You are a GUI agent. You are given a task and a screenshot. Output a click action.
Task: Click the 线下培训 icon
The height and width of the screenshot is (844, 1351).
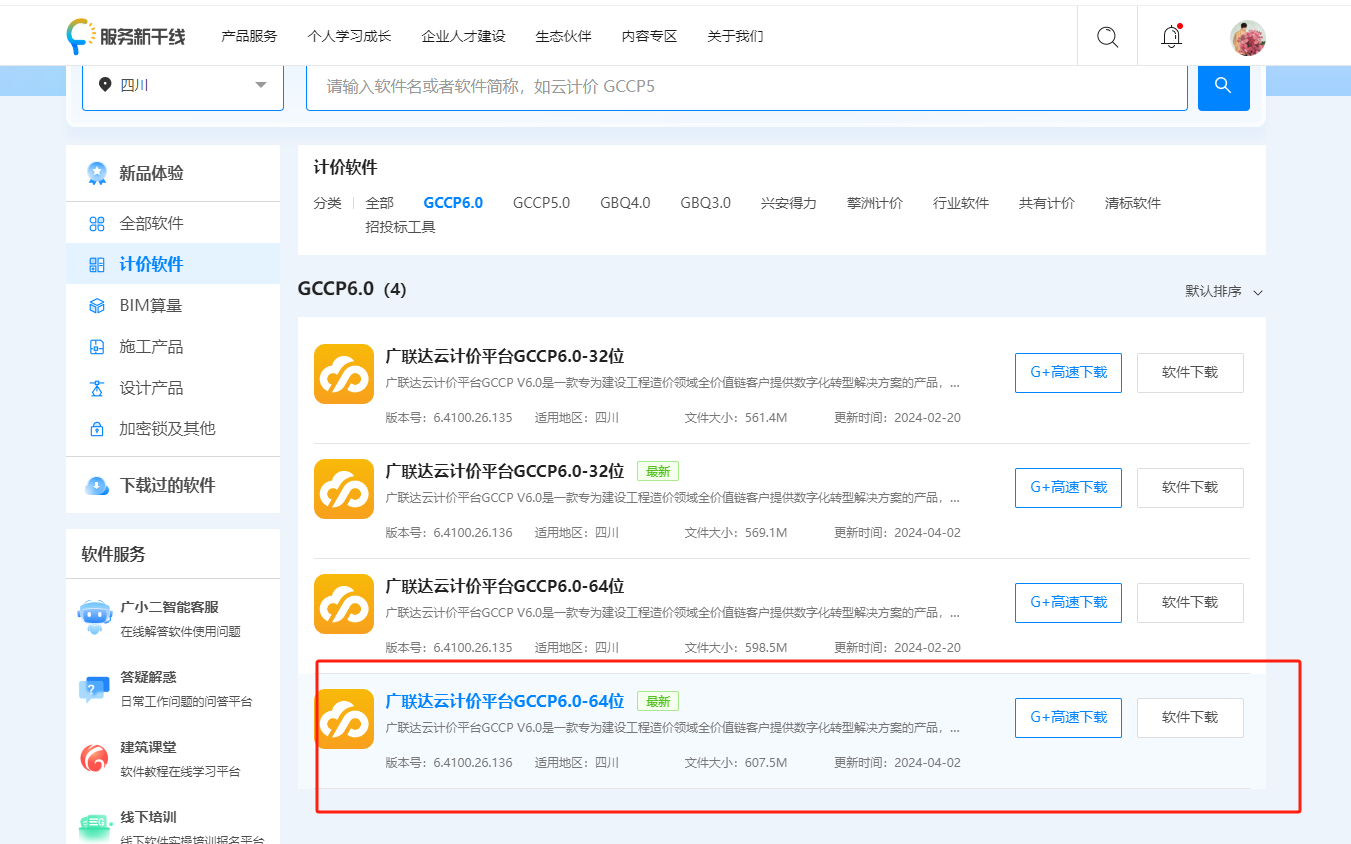point(94,827)
